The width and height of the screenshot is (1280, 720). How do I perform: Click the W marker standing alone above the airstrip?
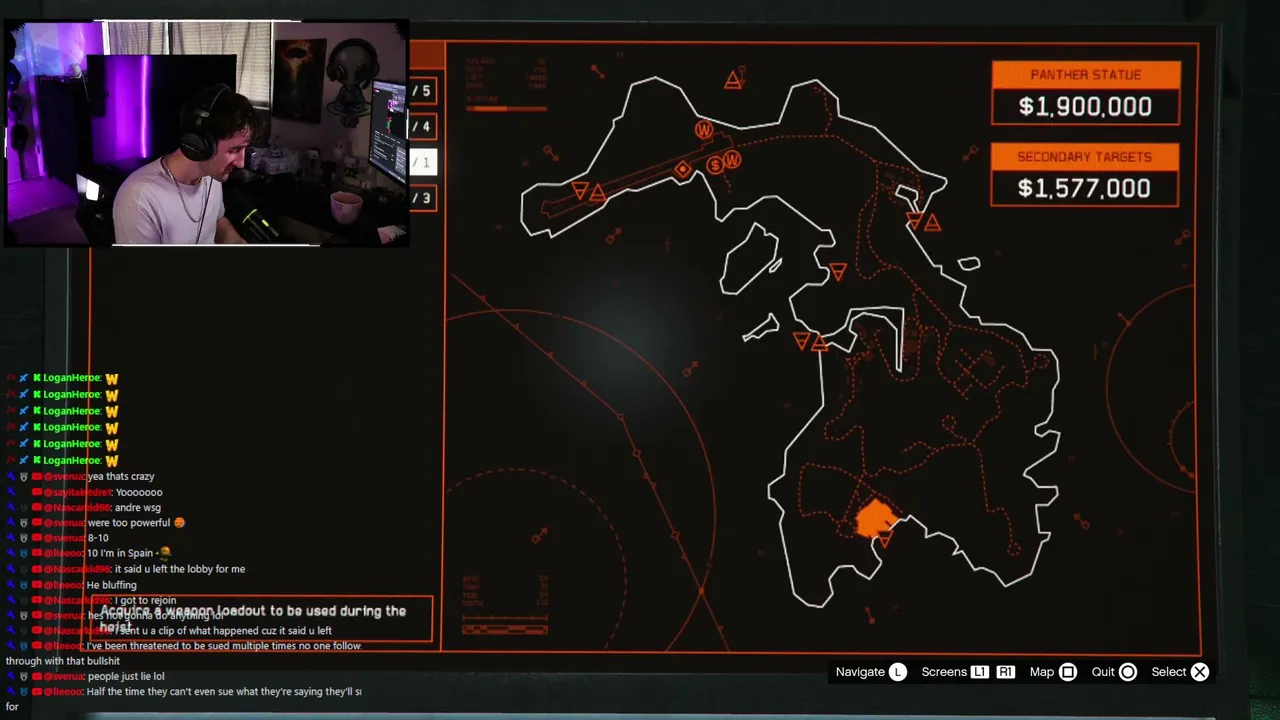pos(704,130)
